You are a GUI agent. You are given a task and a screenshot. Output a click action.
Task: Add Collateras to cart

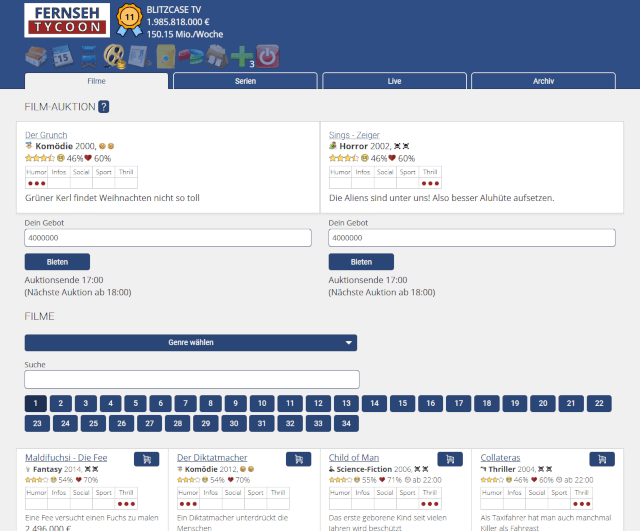click(602, 459)
